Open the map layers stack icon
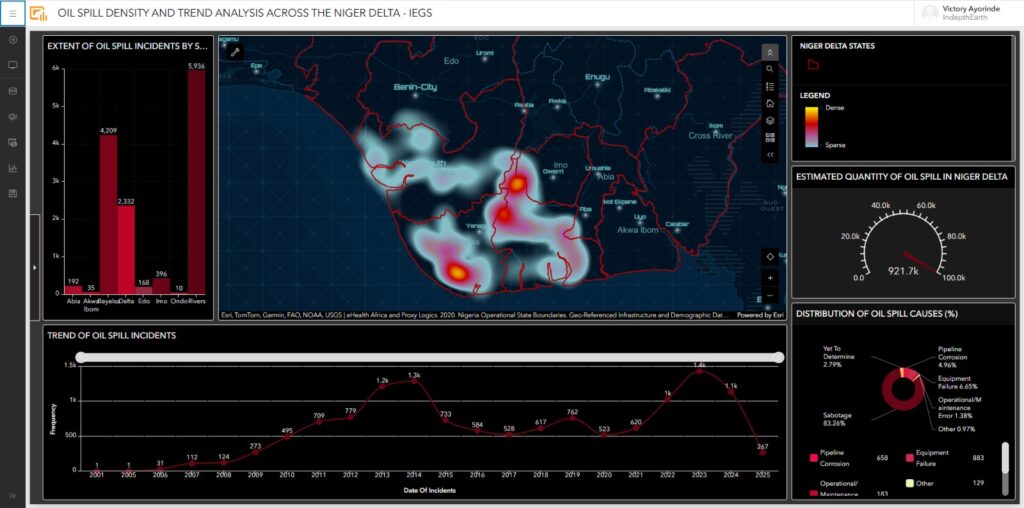 (769, 121)
